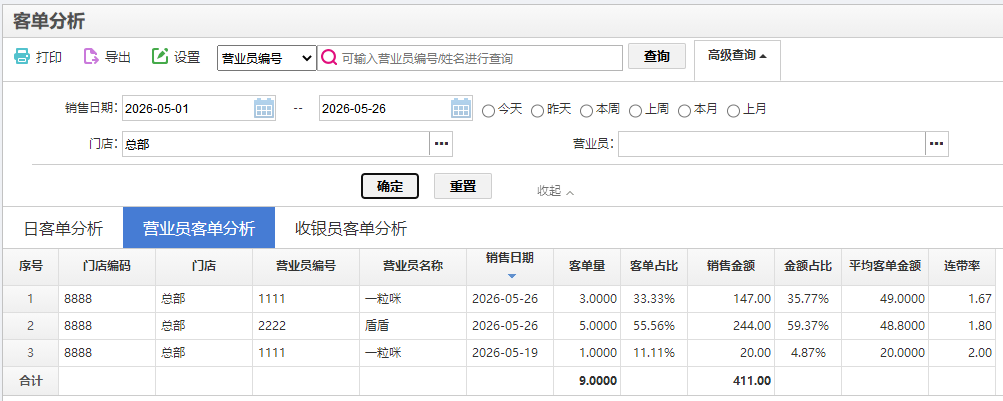Viewport: 1003px width, 401px height.
Task: Click the 销售金额 column header
Action: (x=731, y=266)
